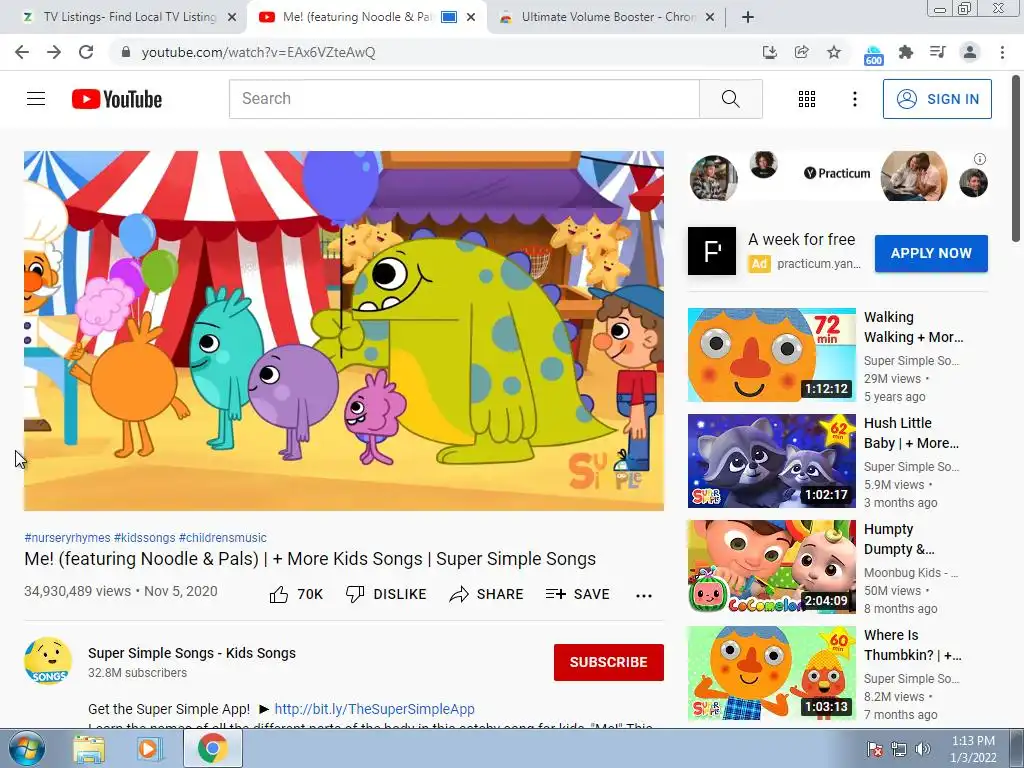1024x768 pixels.
Task: Close the TV Listings tab
Action: [231, 18]
